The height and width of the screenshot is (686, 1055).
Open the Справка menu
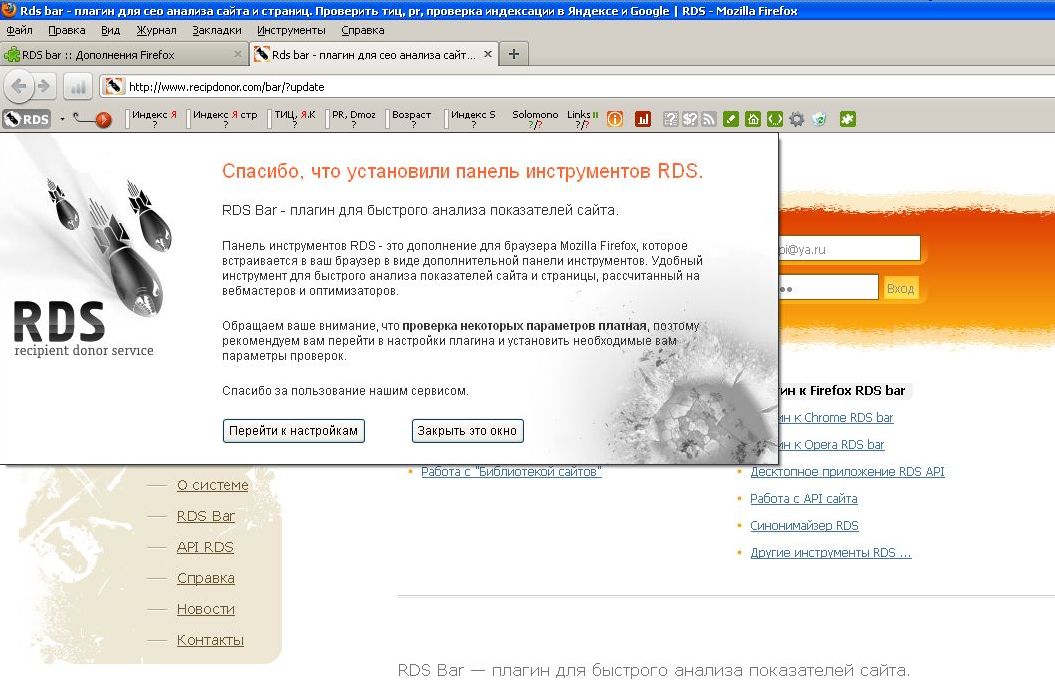363,30
